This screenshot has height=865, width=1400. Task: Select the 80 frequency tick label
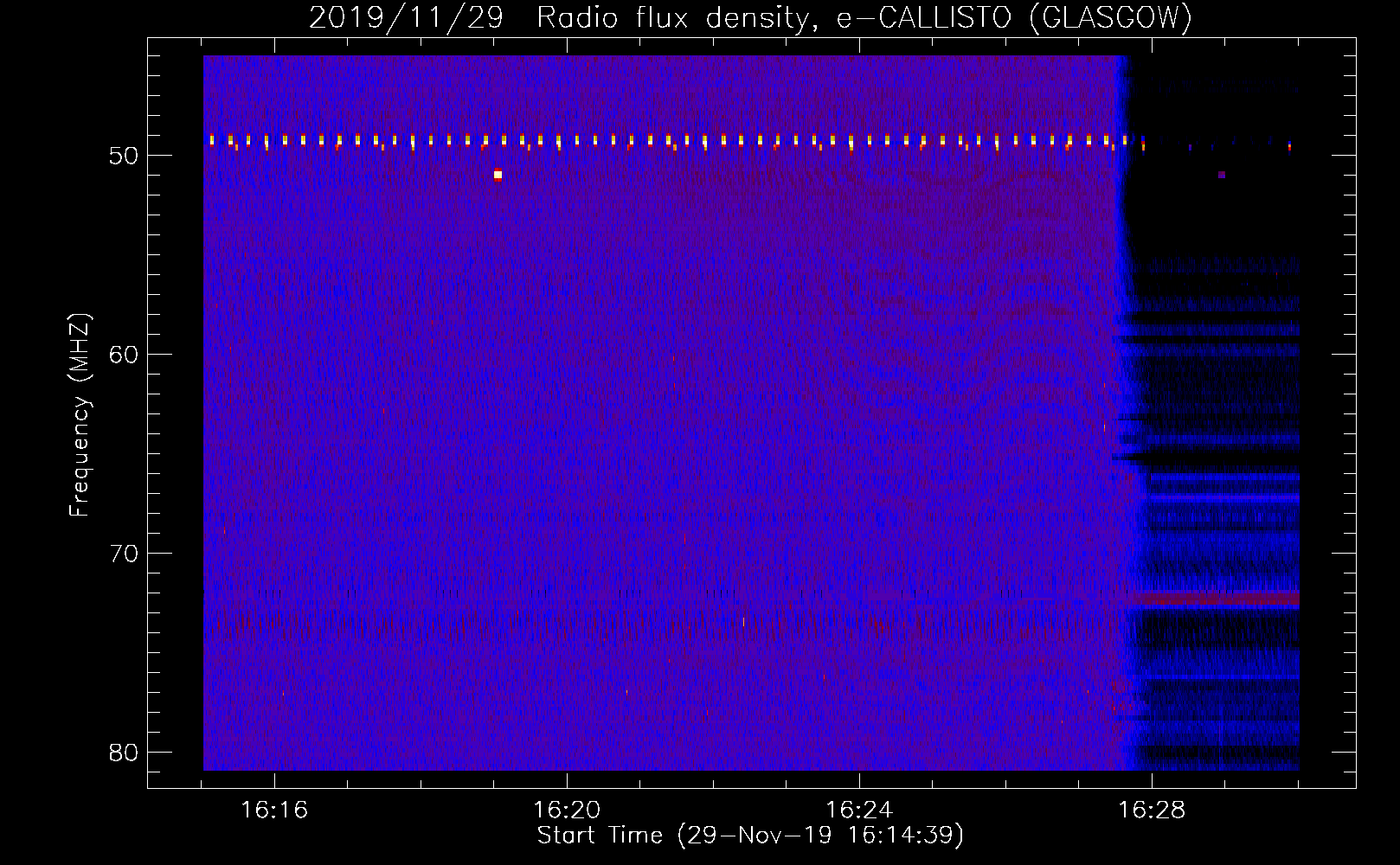click(124, 753)
